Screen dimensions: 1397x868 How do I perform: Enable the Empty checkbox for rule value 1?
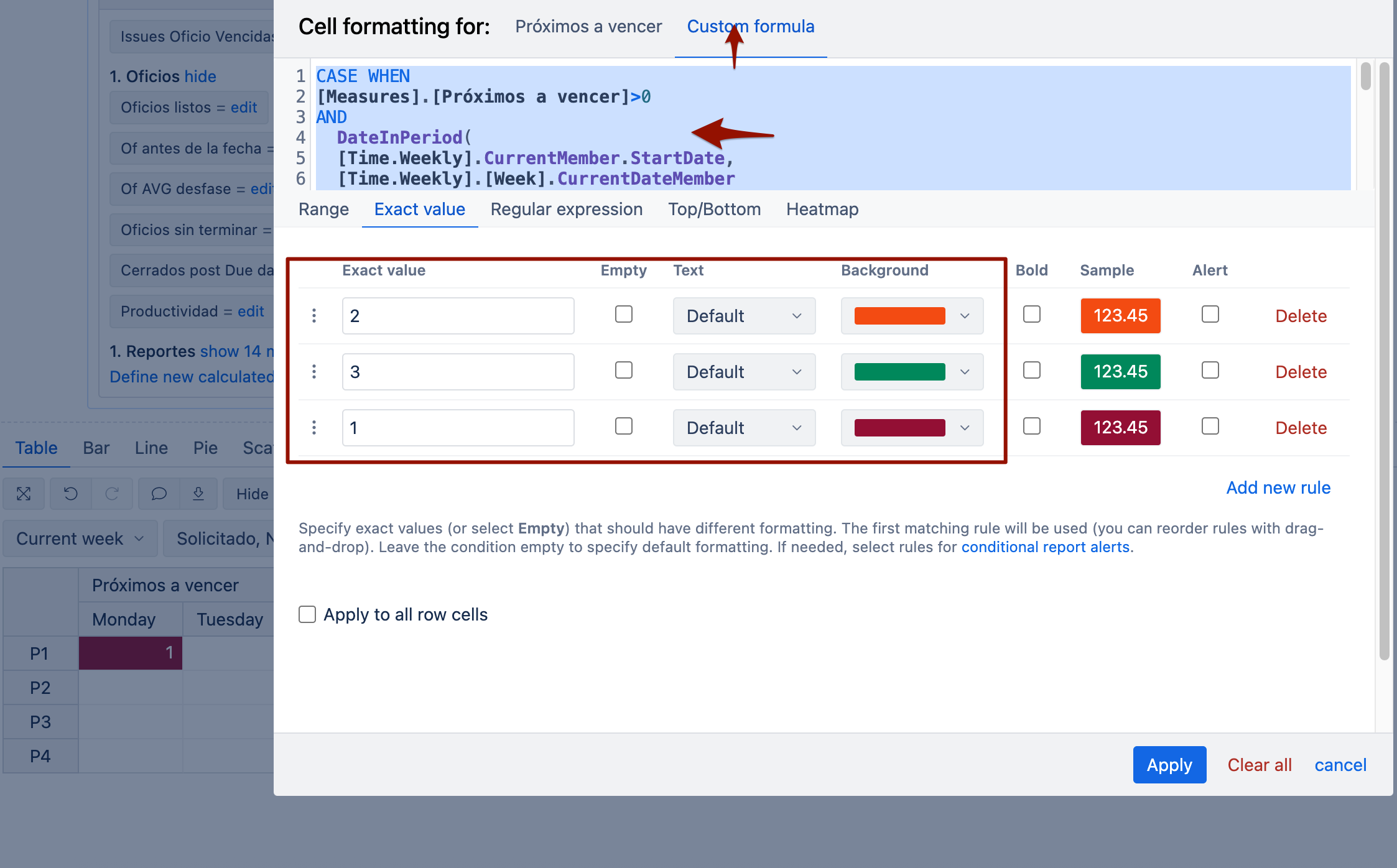624,427
